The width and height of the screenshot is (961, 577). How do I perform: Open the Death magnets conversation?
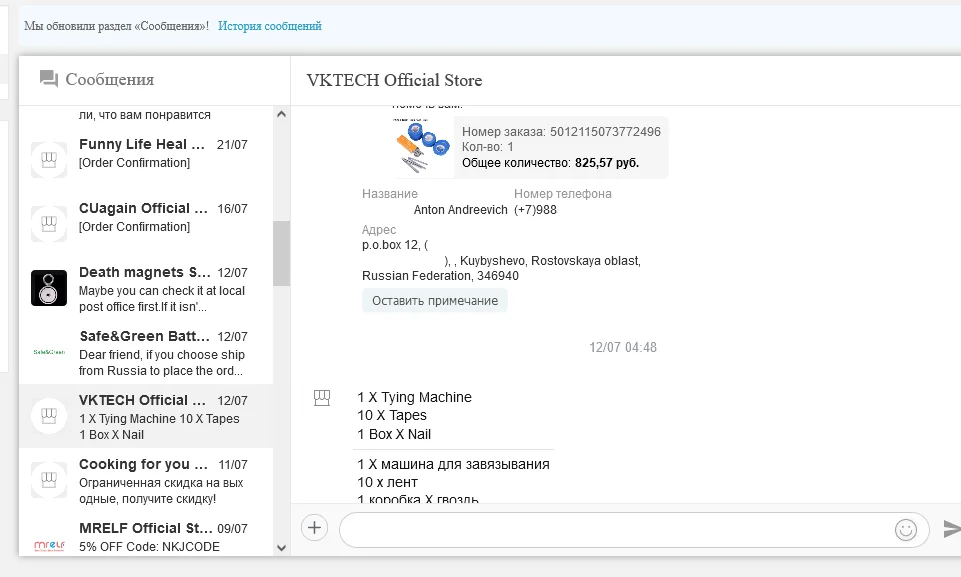tap(146, 288)
